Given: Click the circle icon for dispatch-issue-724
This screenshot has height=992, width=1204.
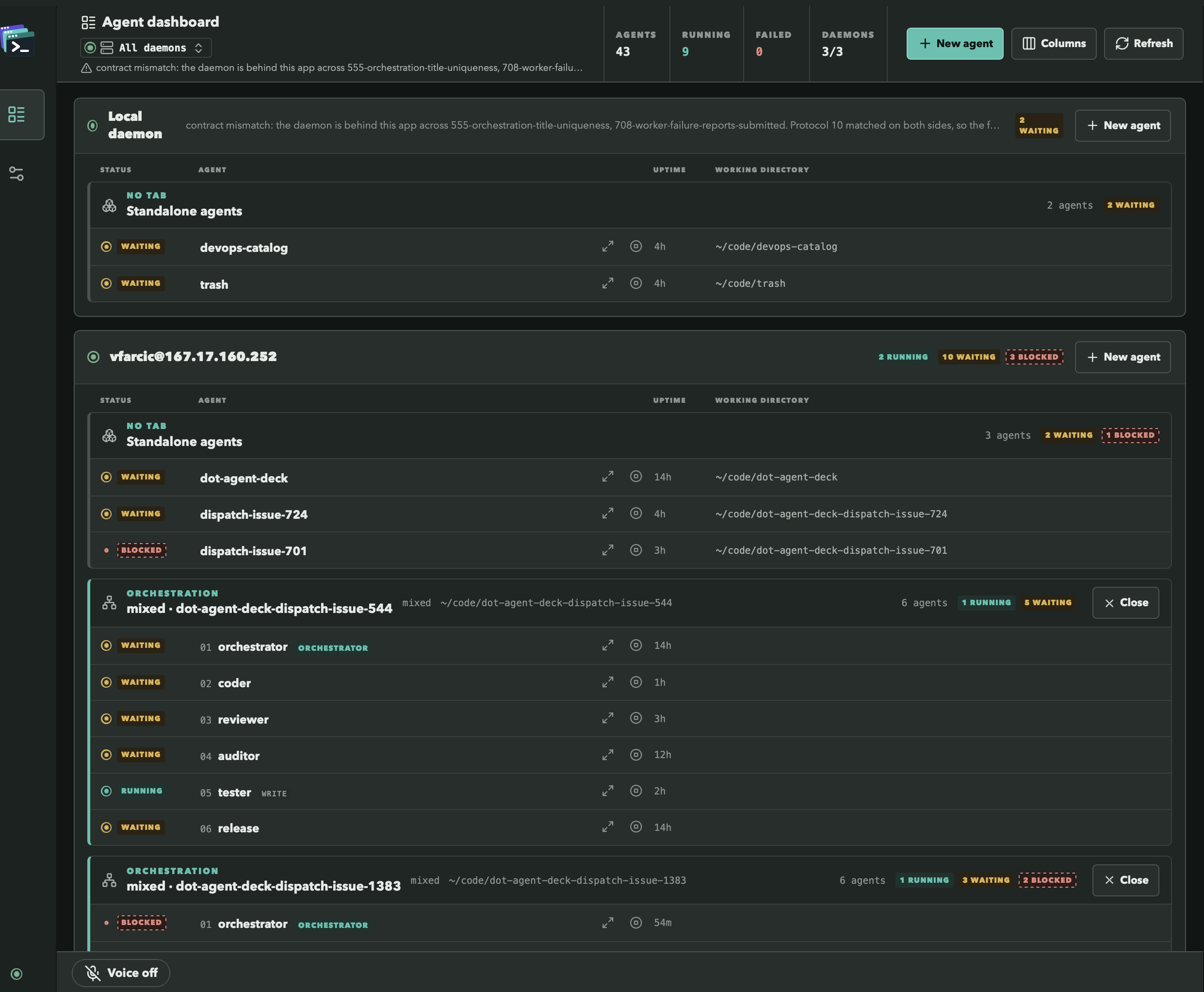Looking at the screenshot, I should click(635, 513).
